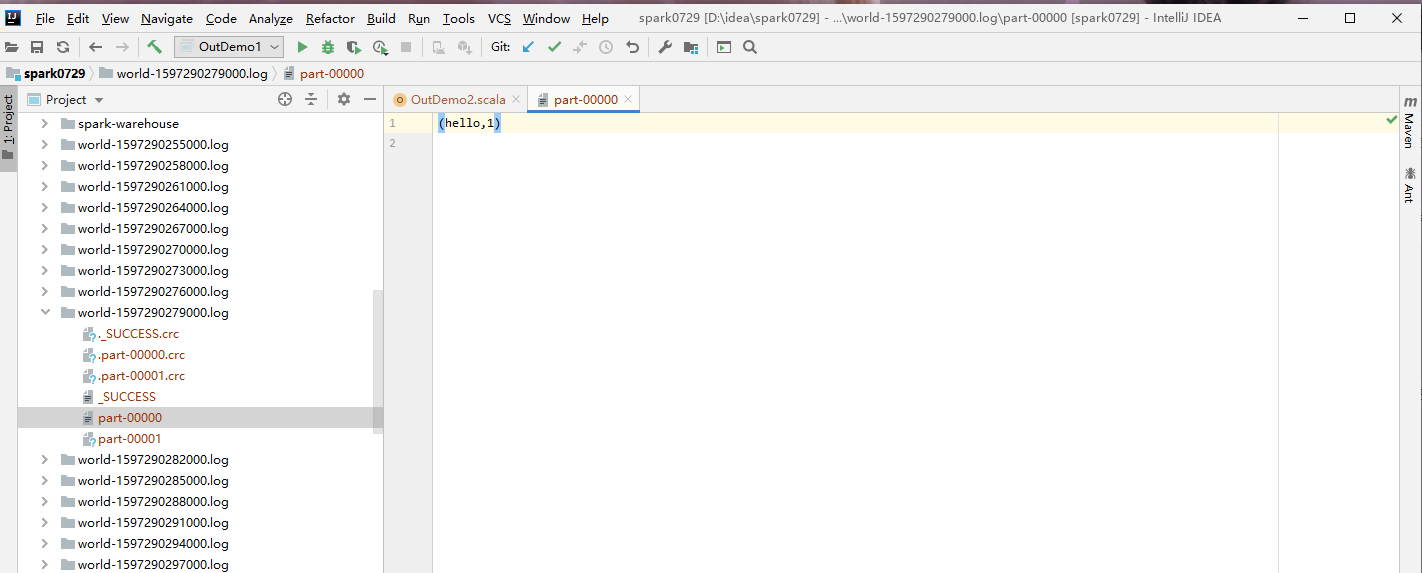Click the Save All floppy disk icon

point(37,47)
